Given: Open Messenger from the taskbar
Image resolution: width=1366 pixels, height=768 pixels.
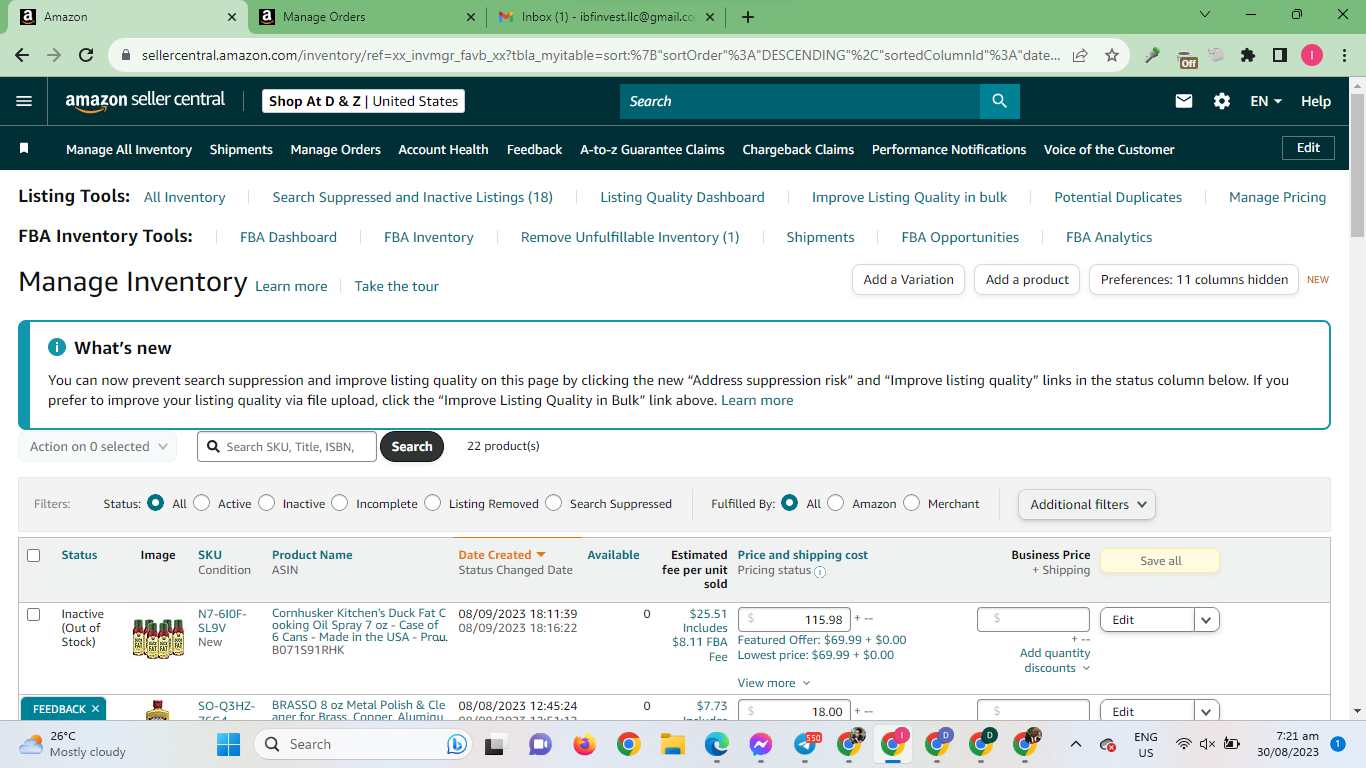Looking at the screenshot, I should tap(760, 744).
